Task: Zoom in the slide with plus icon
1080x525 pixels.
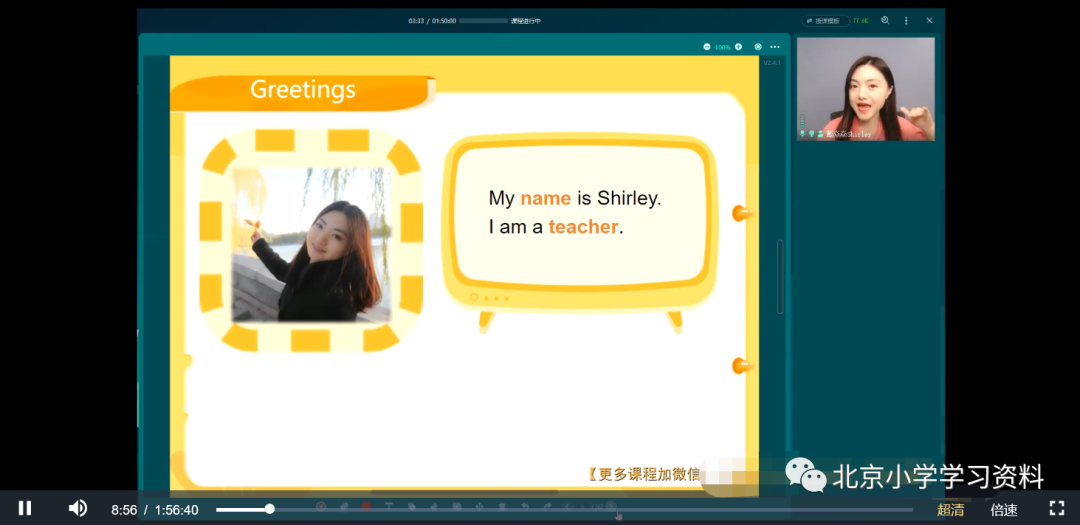Action: (738, 47)
